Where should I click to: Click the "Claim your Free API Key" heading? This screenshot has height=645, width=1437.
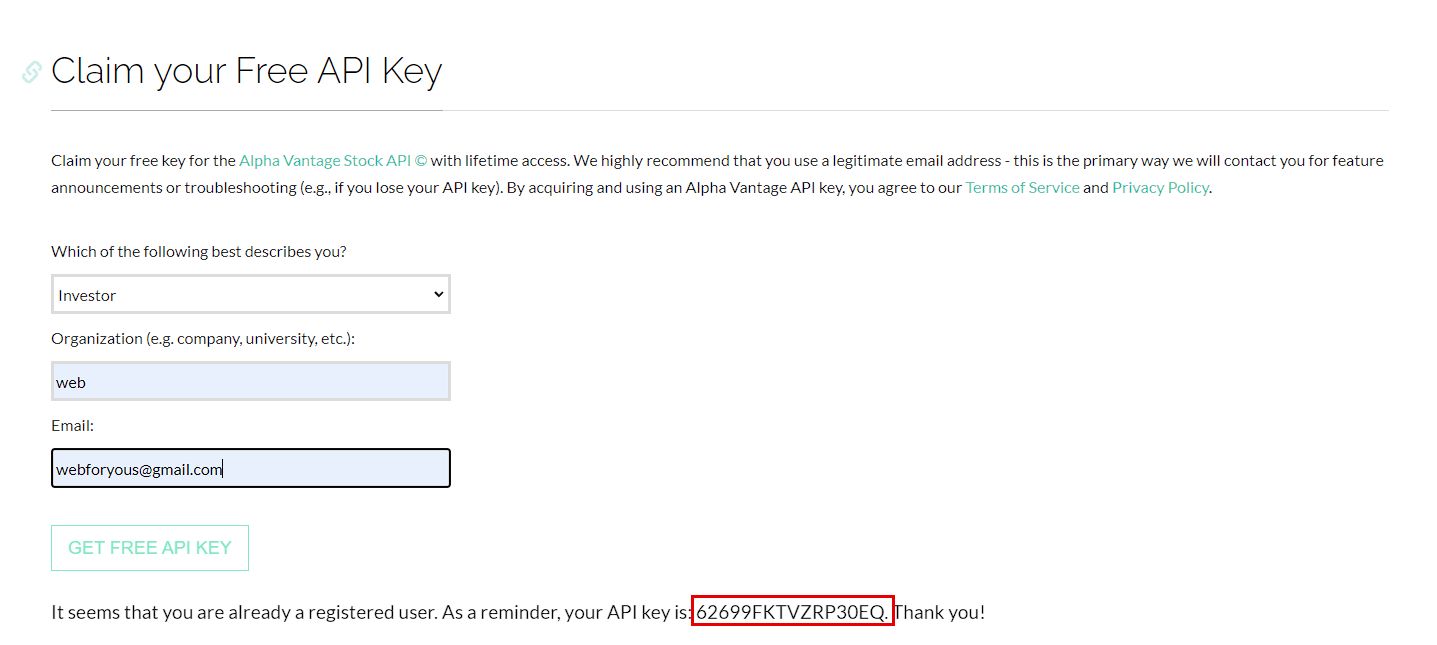246,71
